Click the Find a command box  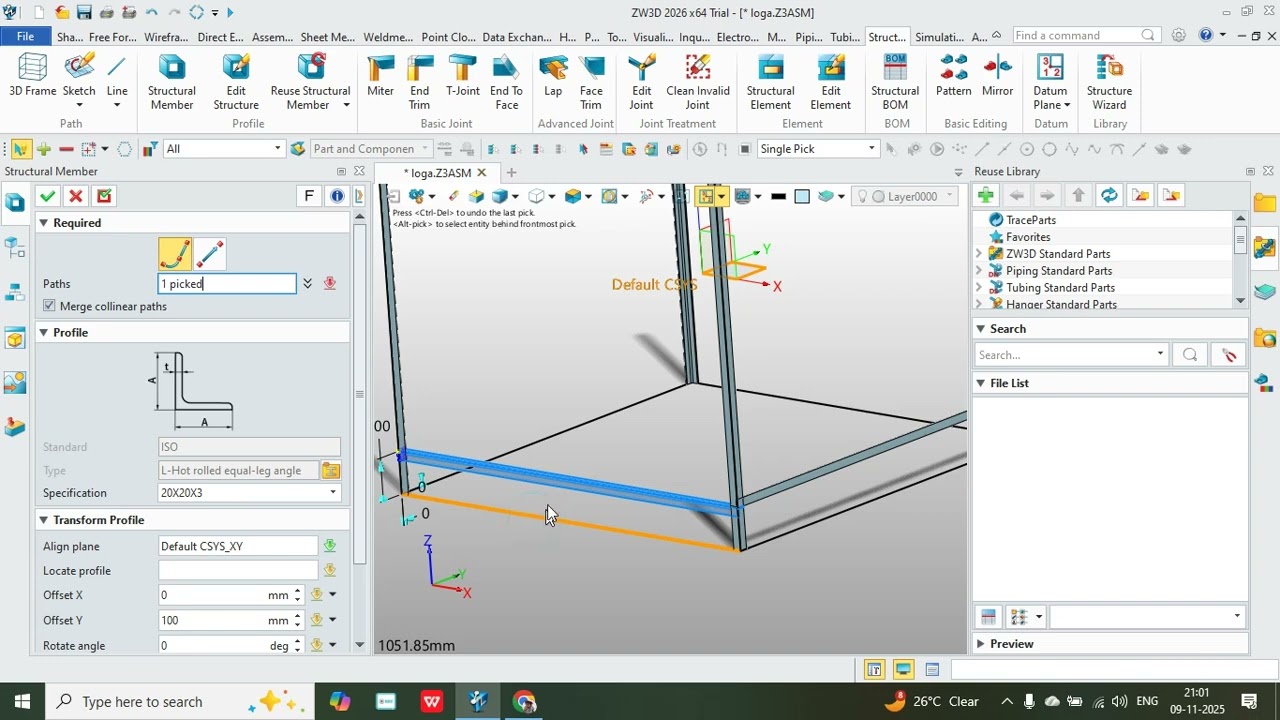[1086, 35]
